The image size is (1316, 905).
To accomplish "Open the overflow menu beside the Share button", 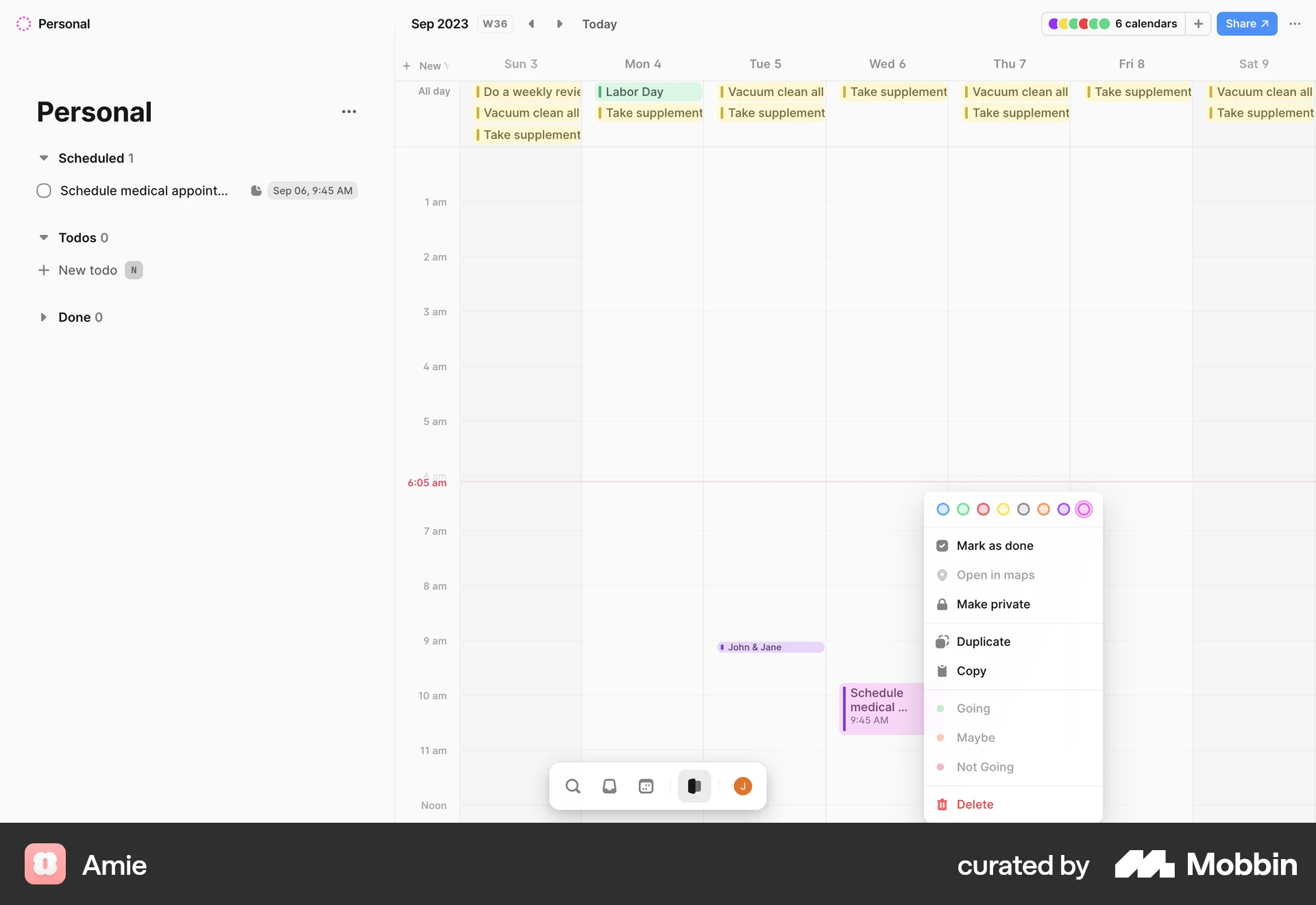I will pyautogui.click(x=1295, y=23).
